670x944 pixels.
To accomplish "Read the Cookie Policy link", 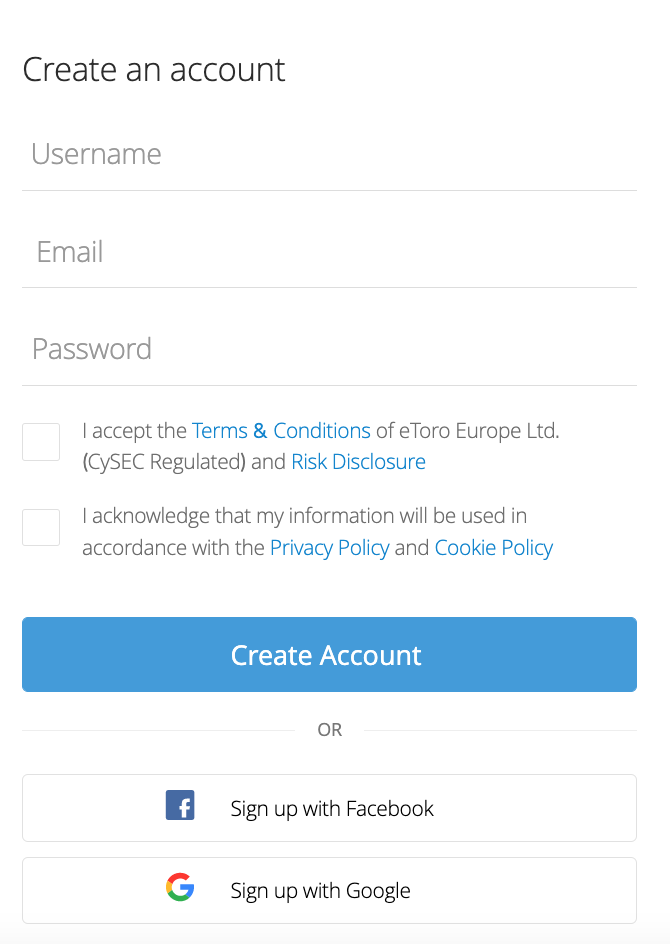I will [x=494, y=548].
